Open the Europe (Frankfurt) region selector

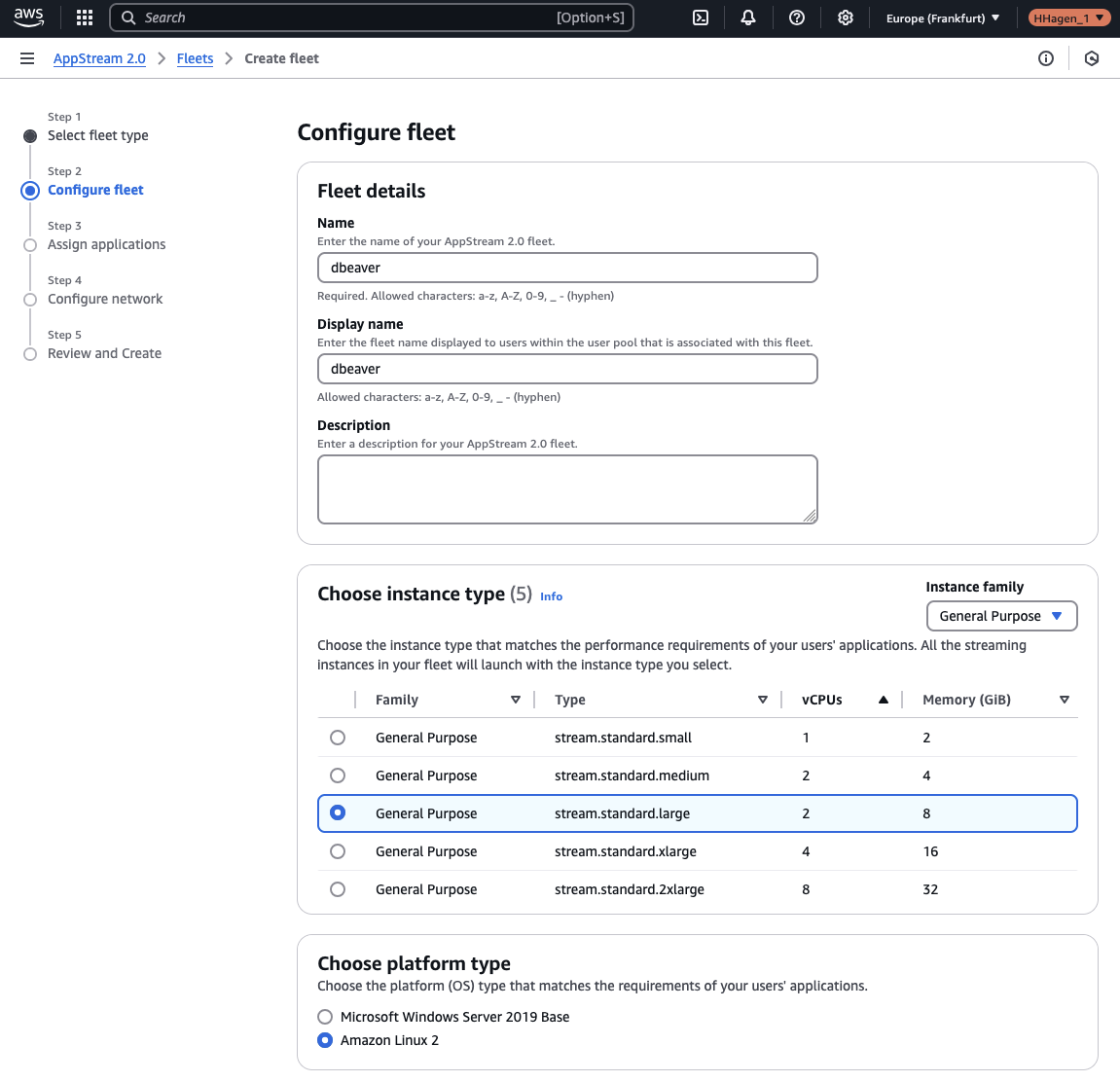pos(941,17)
